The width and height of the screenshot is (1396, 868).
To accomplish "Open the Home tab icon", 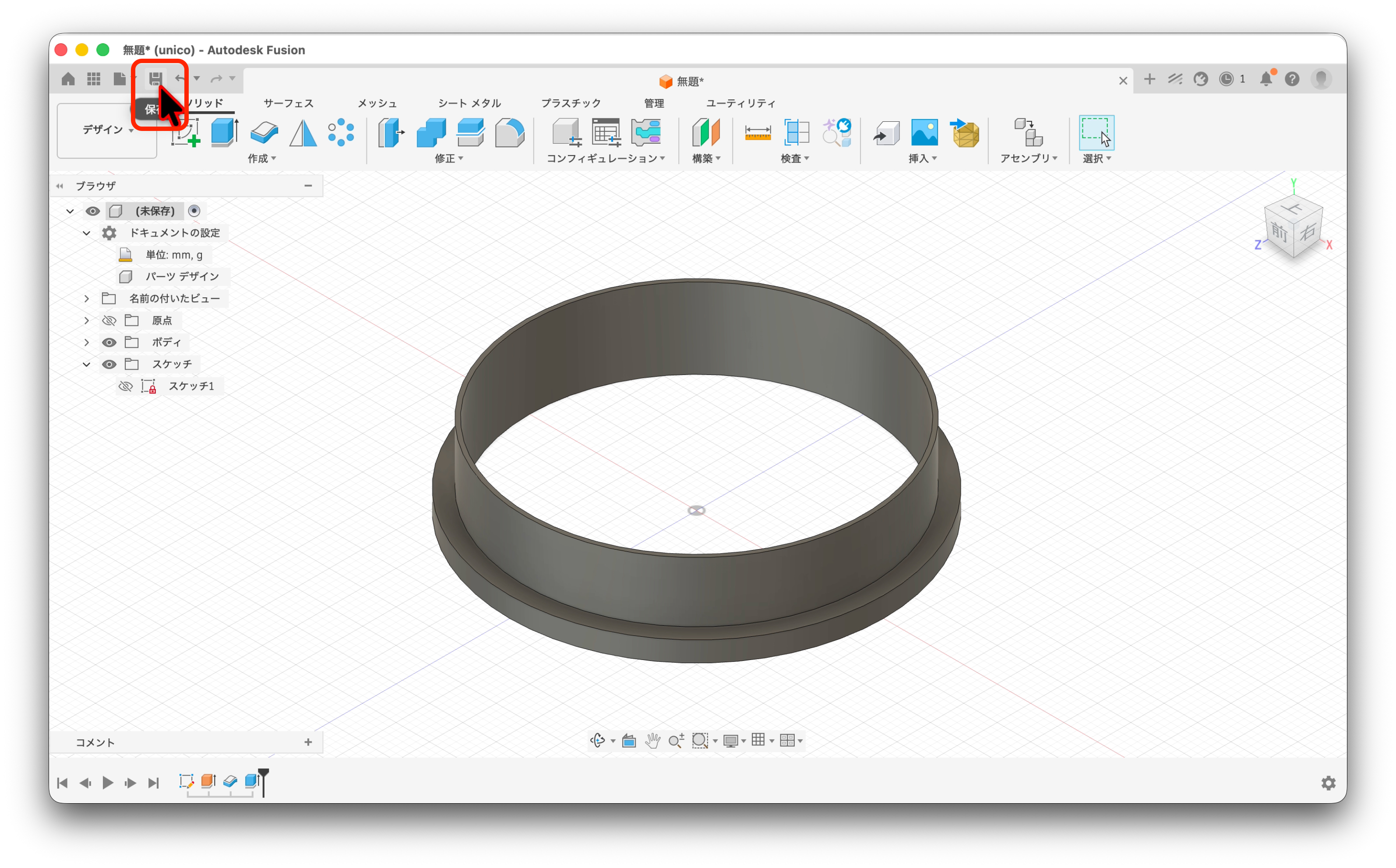I will (68, 79).
